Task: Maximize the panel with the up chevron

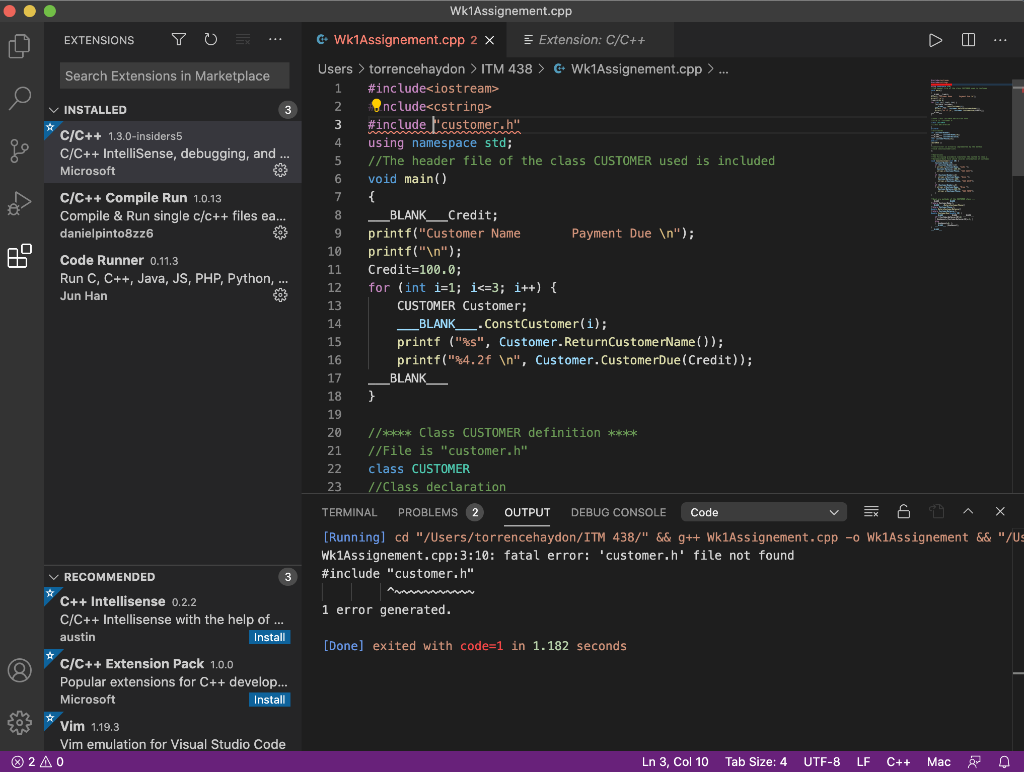Action: (x=968, y=512)
